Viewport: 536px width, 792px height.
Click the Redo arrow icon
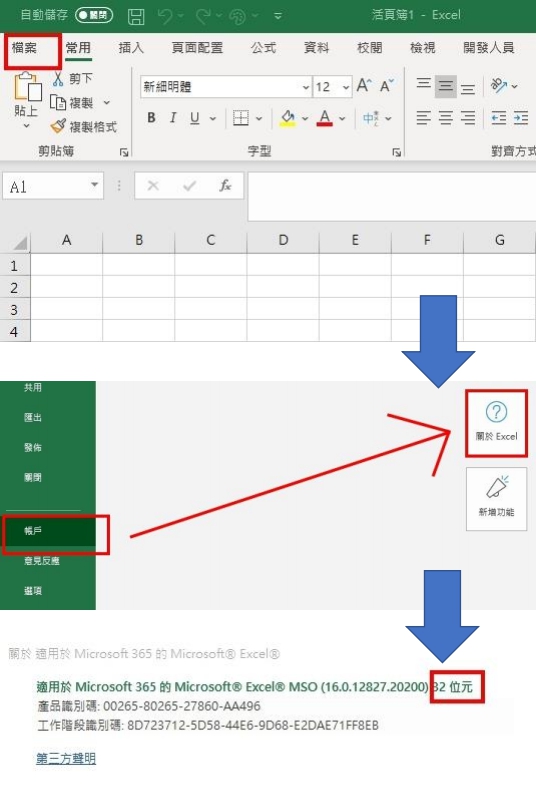point(203,16)
